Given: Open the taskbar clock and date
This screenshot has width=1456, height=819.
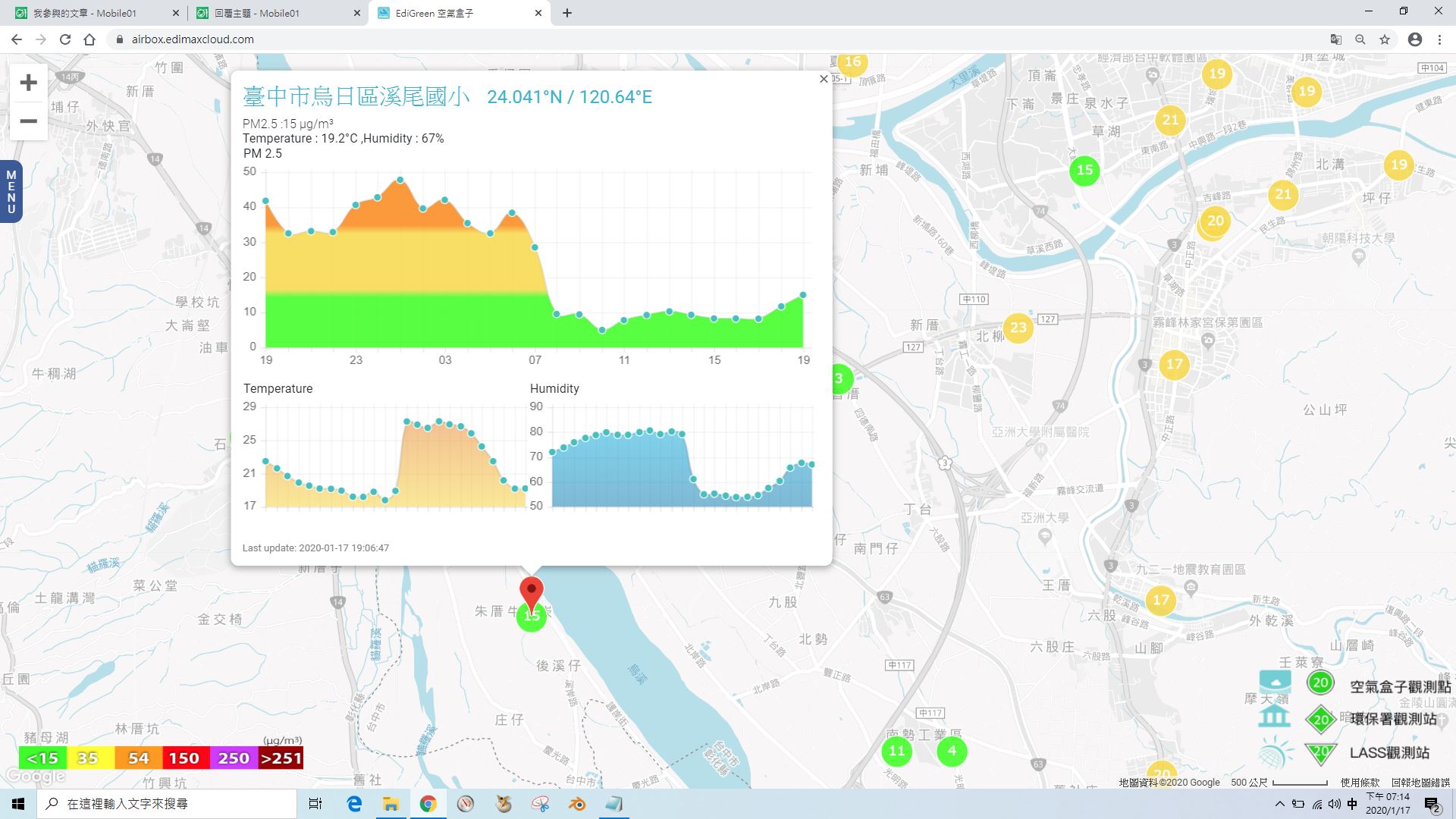Looking at the screenshot, I should 1388,804.
